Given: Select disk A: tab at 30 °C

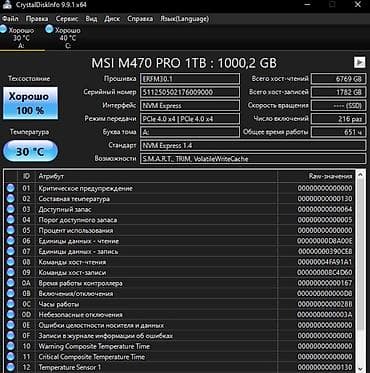Looking at the screenshot, I should [22, 38].
